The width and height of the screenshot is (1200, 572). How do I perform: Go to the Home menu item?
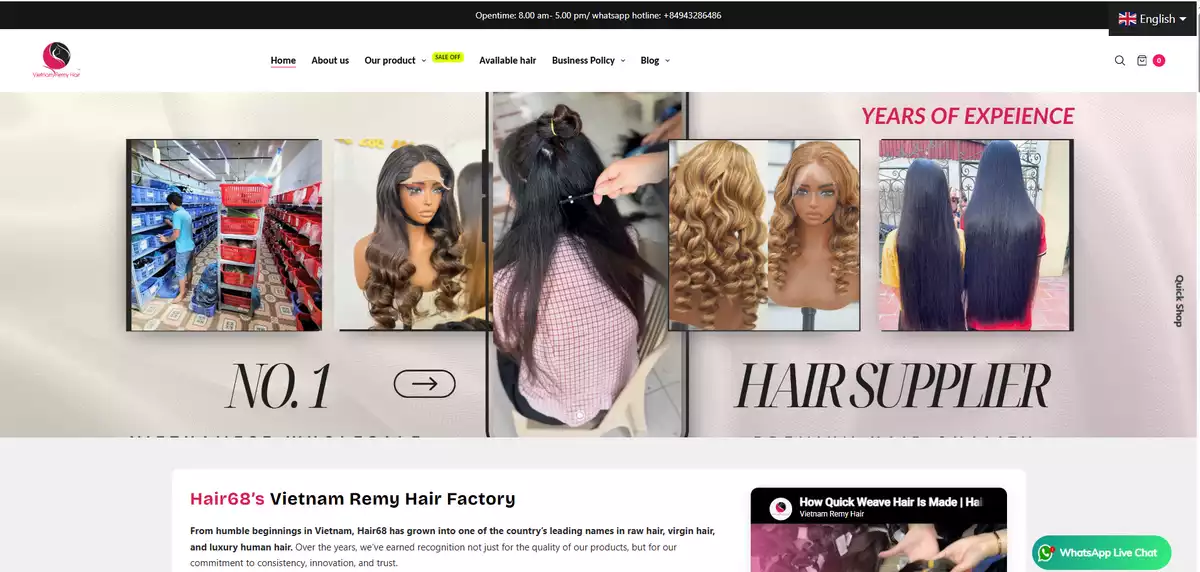[x=283, y=60]
